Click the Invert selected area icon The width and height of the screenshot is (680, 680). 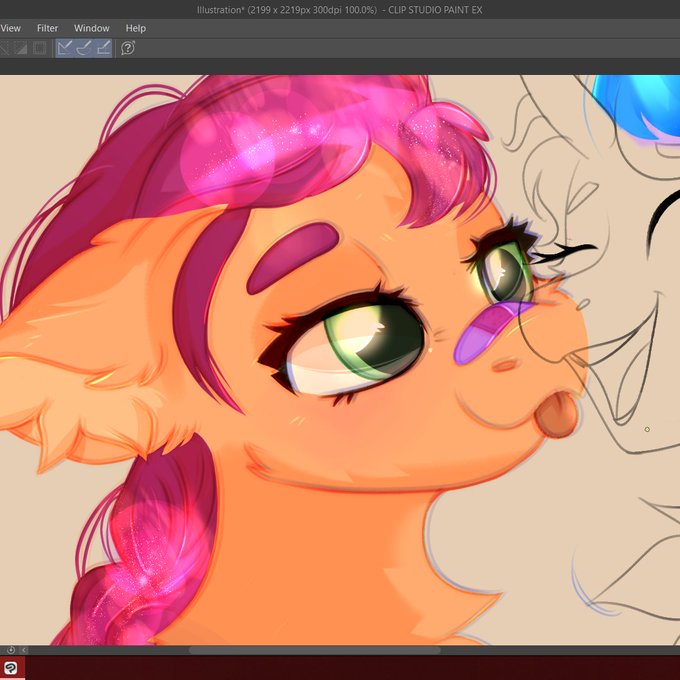20,48
